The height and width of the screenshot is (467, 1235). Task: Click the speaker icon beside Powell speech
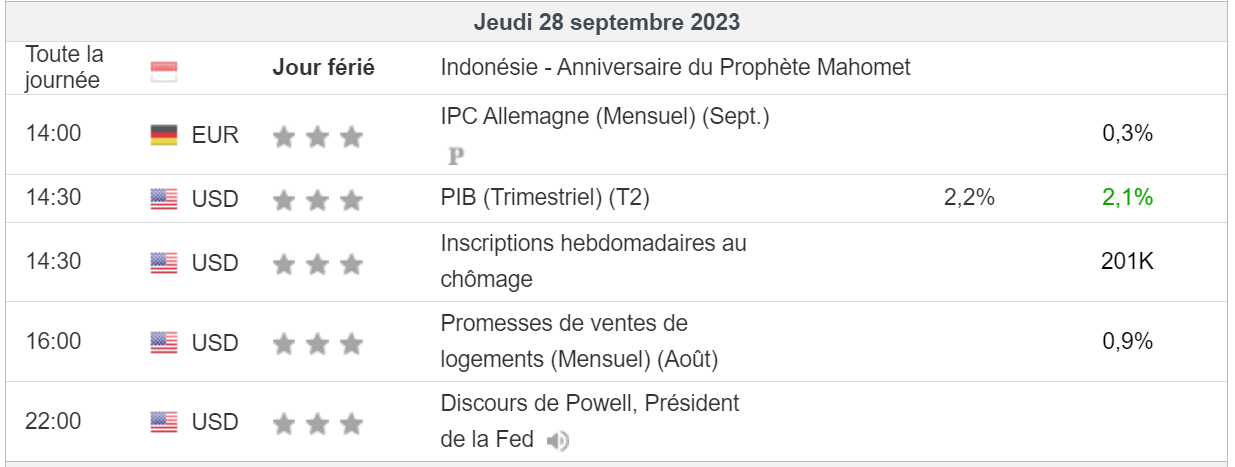click(x=558, y=440)
